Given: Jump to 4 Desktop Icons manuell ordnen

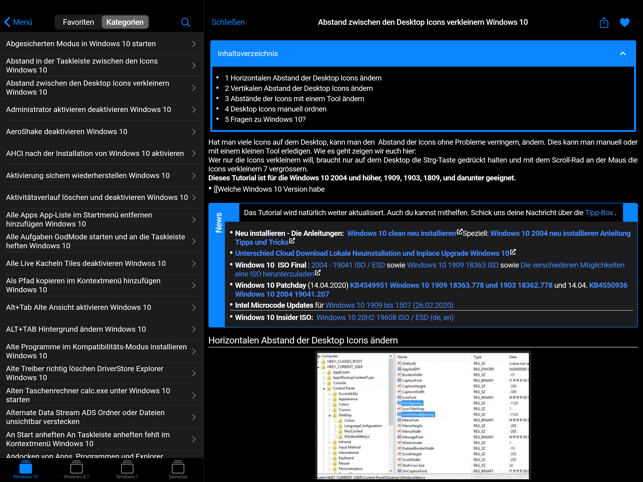Looking at the screenshot, I should 276,109.
